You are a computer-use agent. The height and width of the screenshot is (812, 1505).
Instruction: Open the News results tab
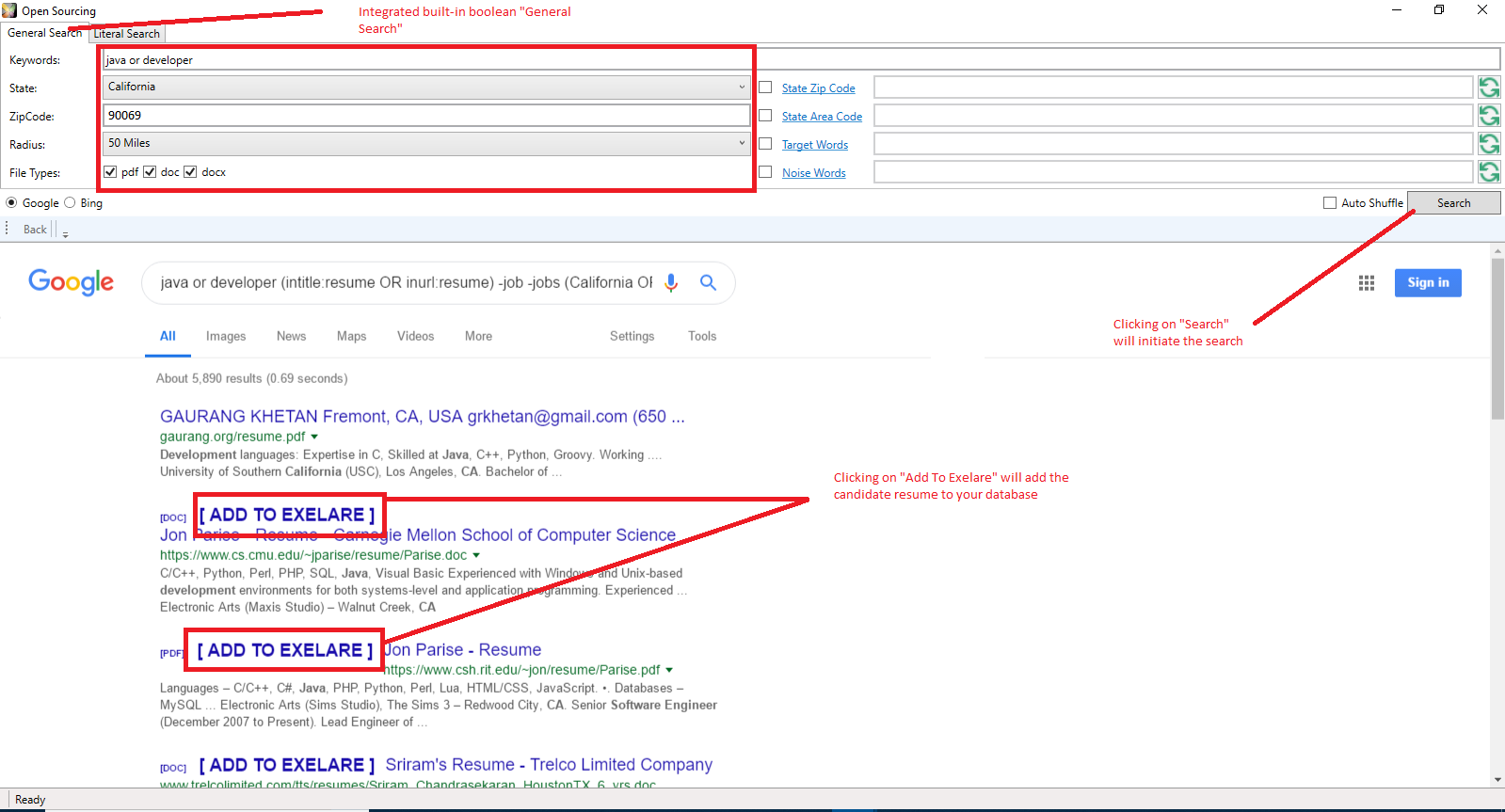pos(291,336)
